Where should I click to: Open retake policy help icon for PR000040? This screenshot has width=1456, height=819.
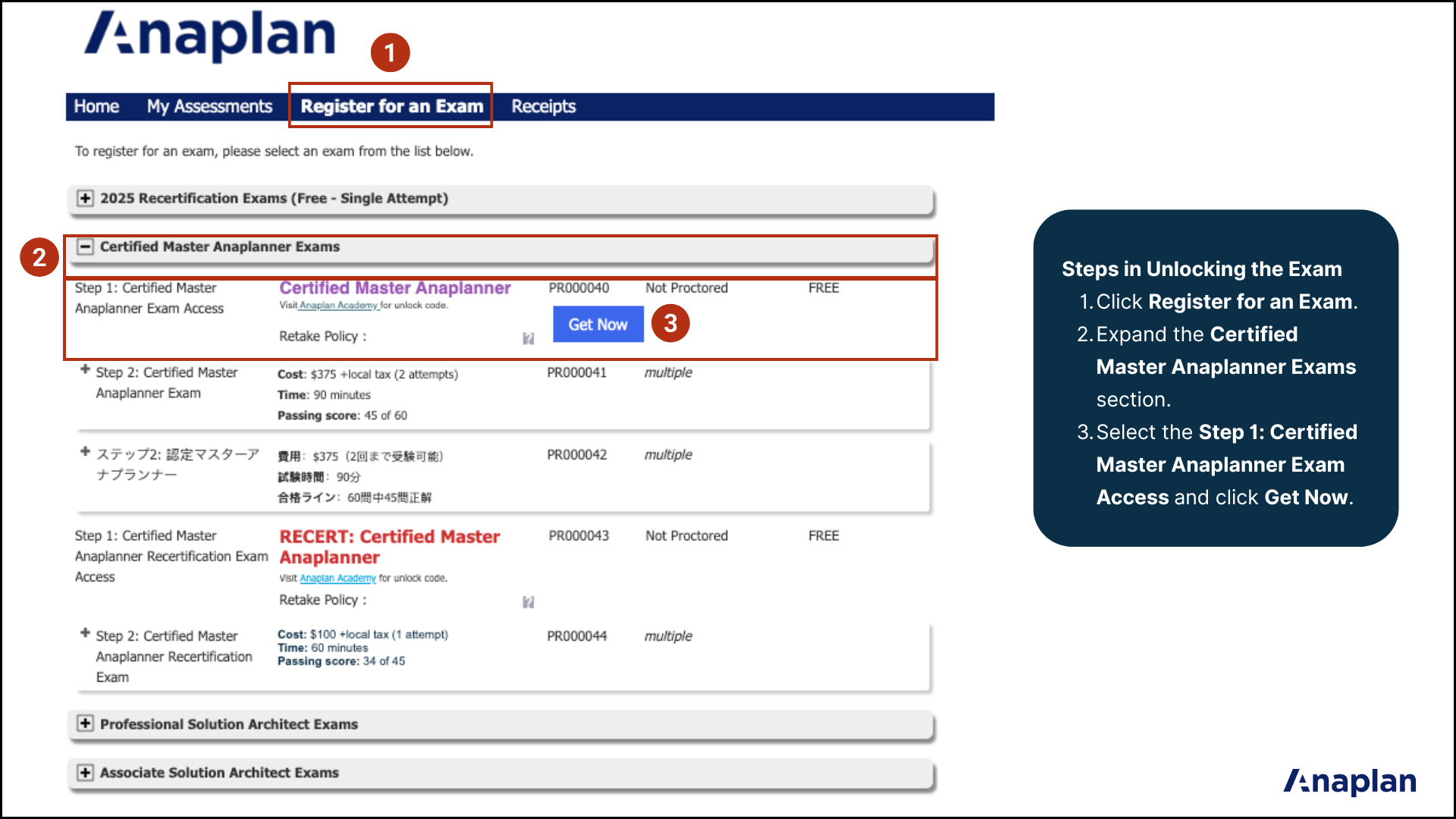[x=529, y=338]
